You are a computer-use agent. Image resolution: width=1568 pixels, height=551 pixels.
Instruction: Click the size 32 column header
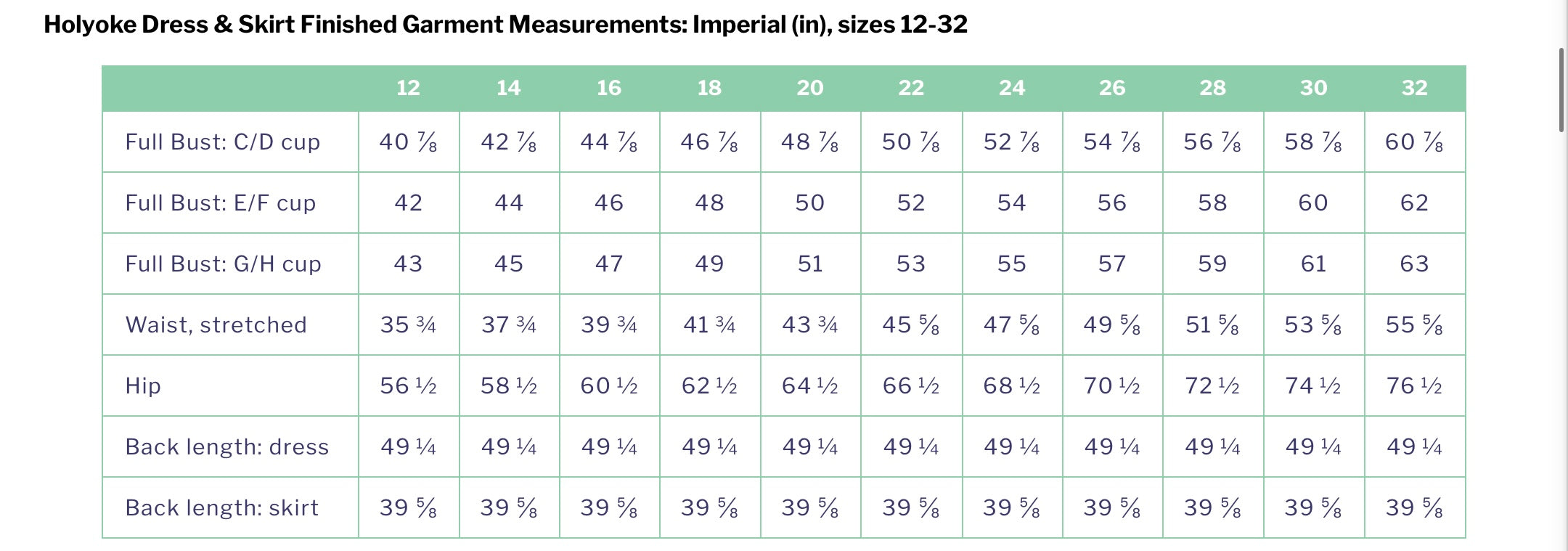(x=1414, y=89)
